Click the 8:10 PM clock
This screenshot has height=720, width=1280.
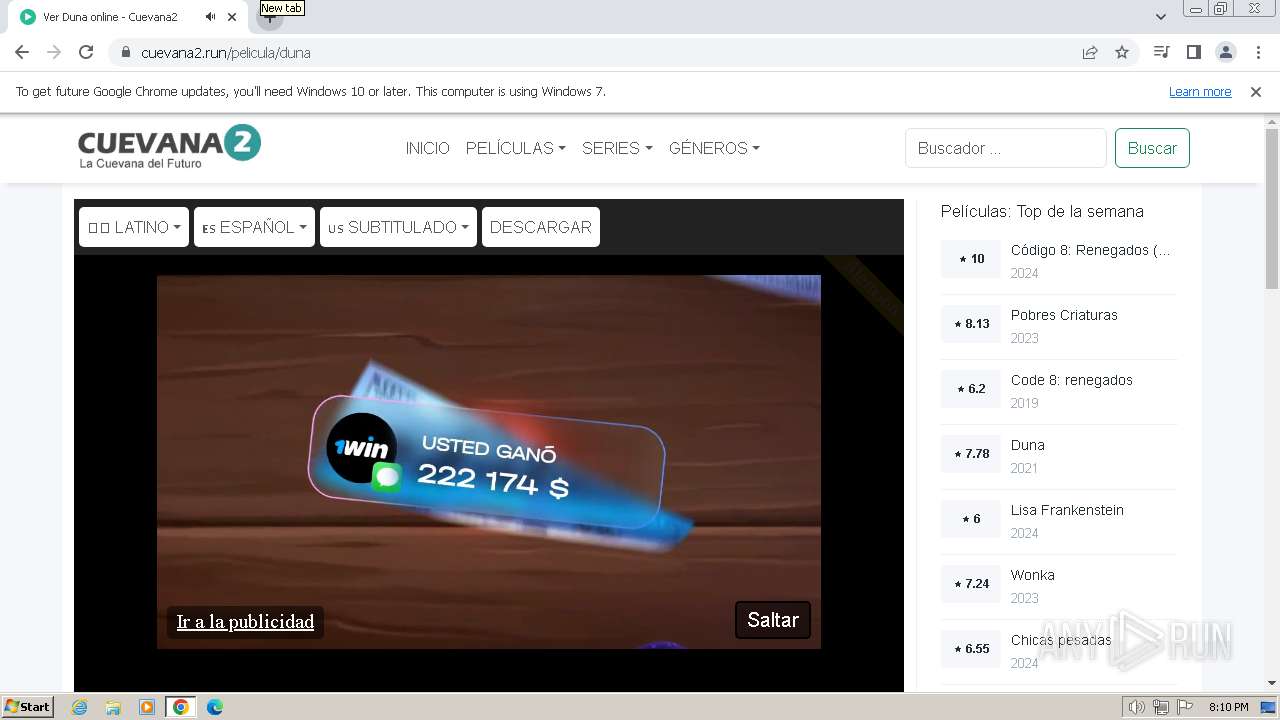pyautogui.click(x=1228, y=707)
